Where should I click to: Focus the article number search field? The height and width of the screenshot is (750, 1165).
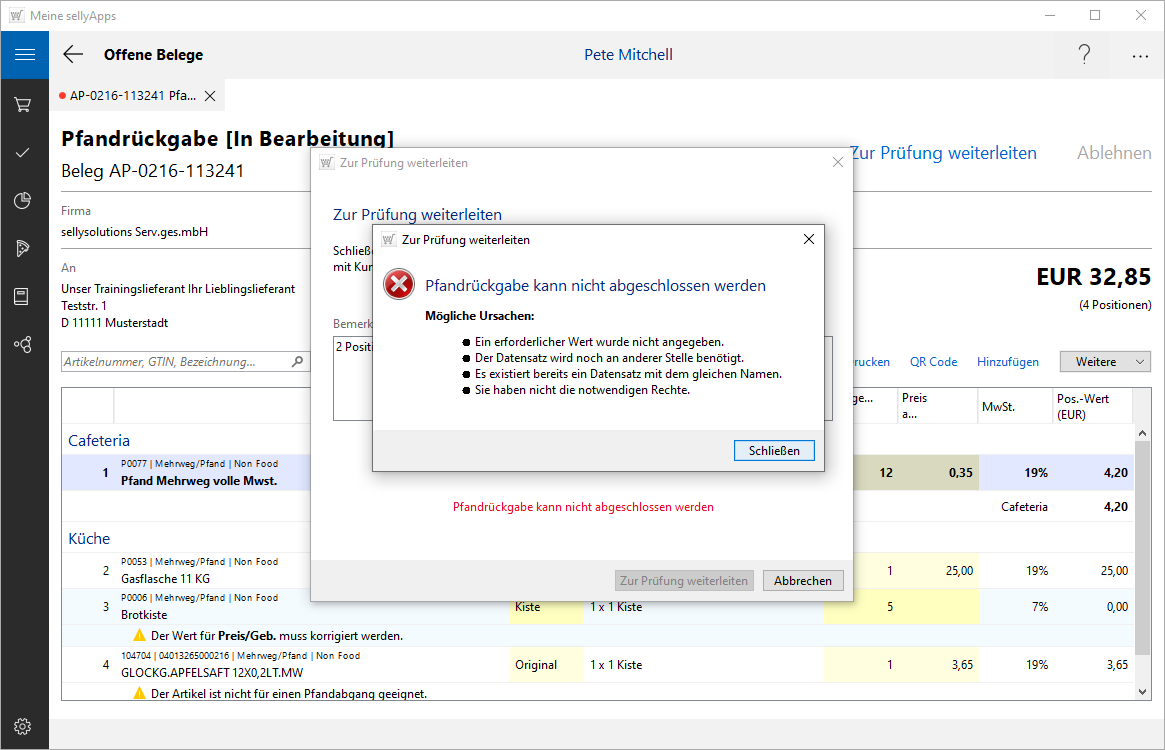tap(175, 362)
